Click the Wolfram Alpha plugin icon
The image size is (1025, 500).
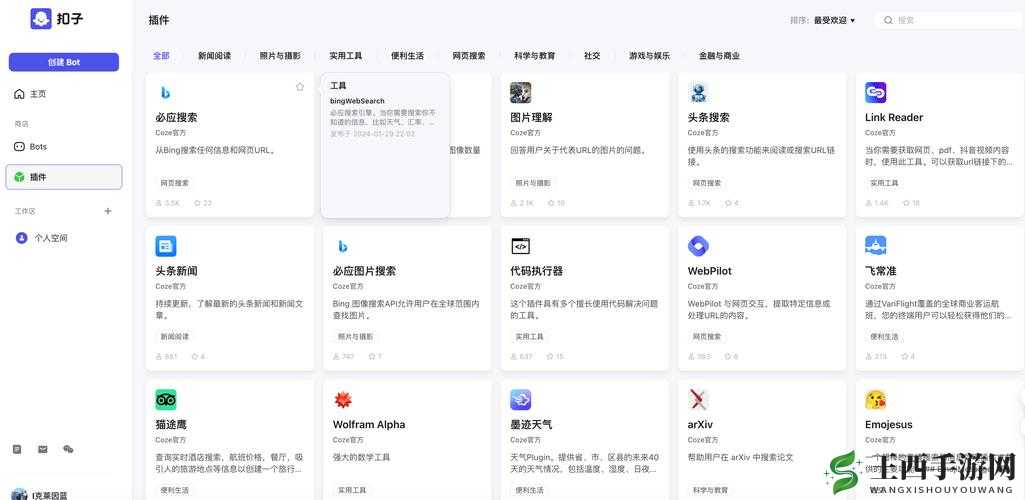[343, 399]
